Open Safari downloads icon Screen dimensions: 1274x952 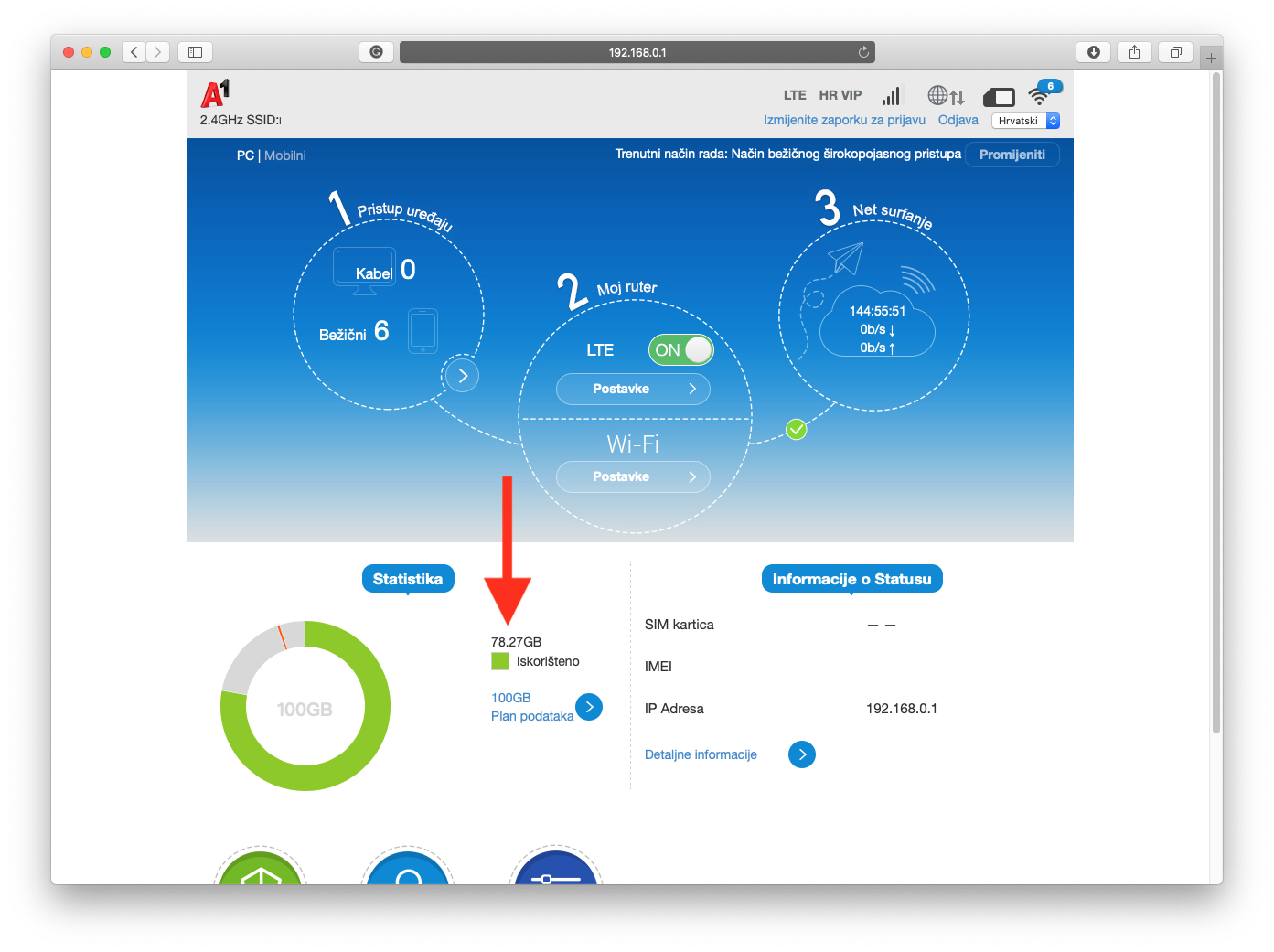[x=1093, y=52]
